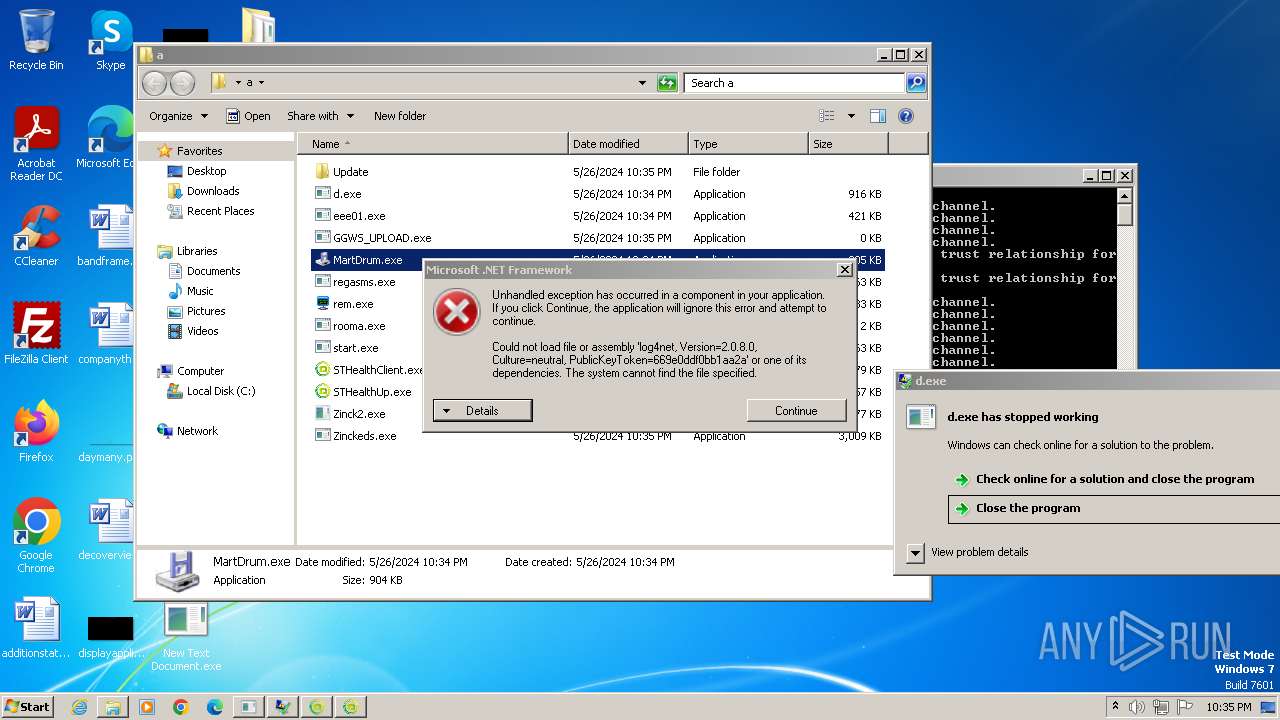This screenshot has height=720, width=1280.
Task: Open New Text Document.exe on desktop
Action: (186, 637)
